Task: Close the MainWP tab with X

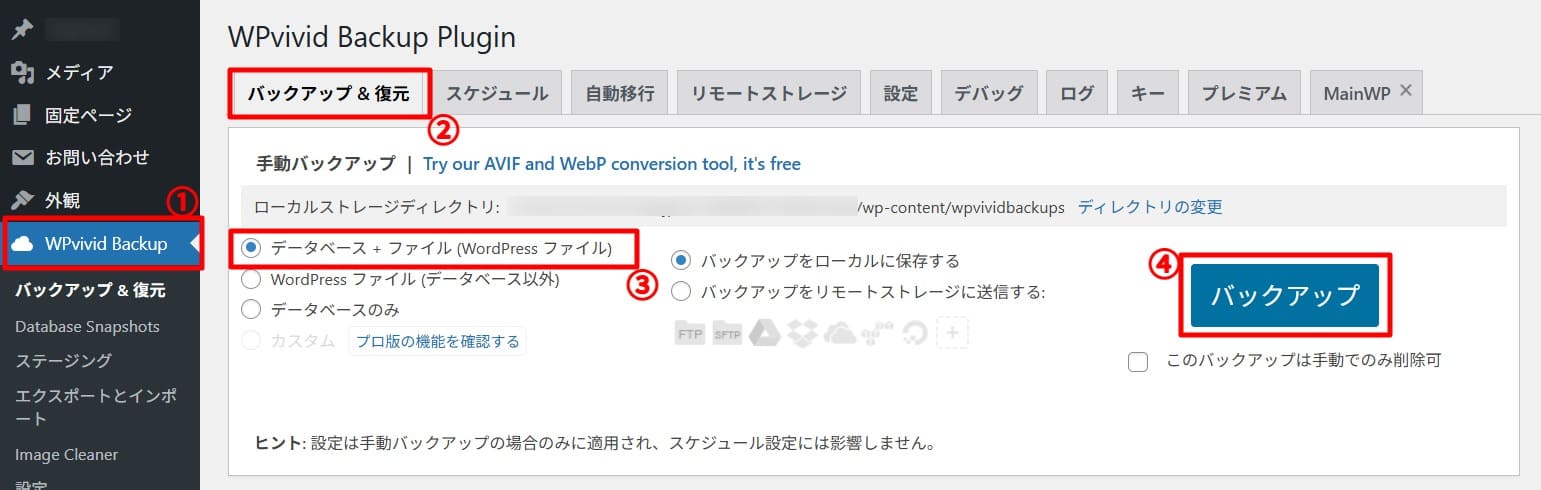Action: coord(1405,91)
